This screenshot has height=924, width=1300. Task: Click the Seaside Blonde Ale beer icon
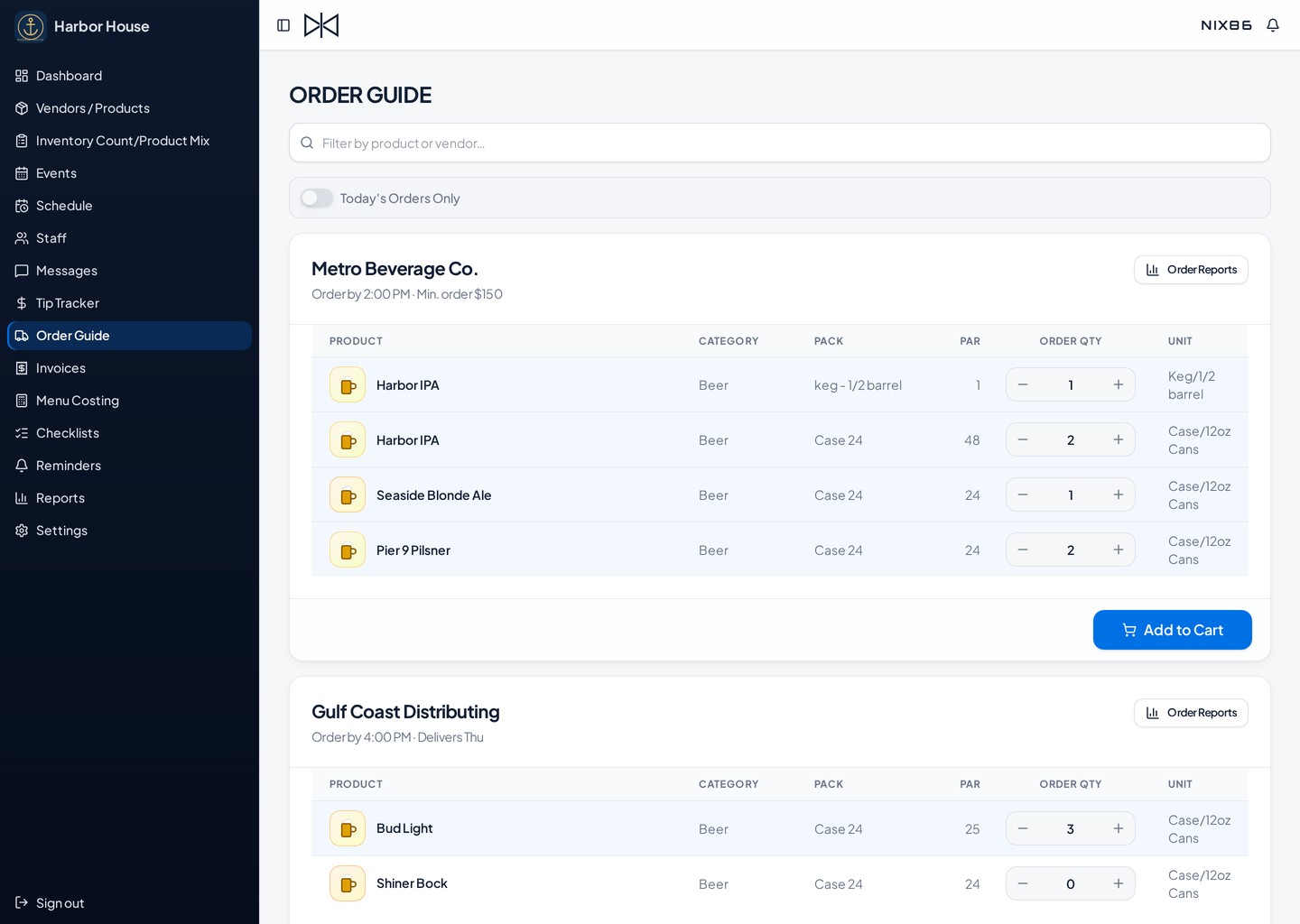click(348, 494)
